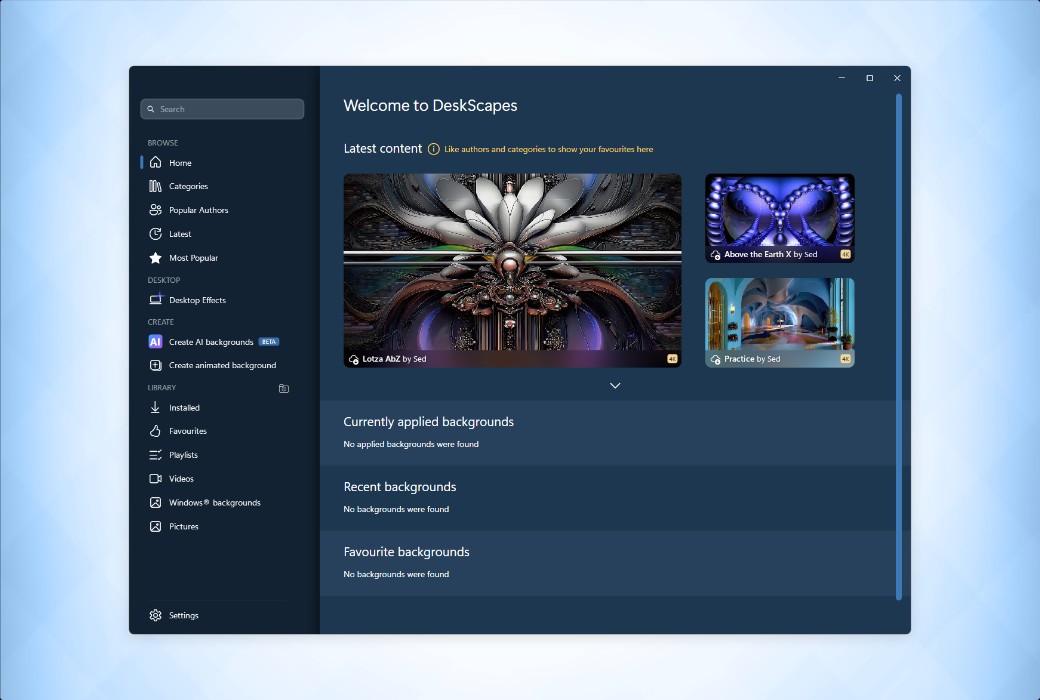The height and width of the screenshot is (700, 1040).
Task: Open Playlists in the library
Action: point(183,455)
